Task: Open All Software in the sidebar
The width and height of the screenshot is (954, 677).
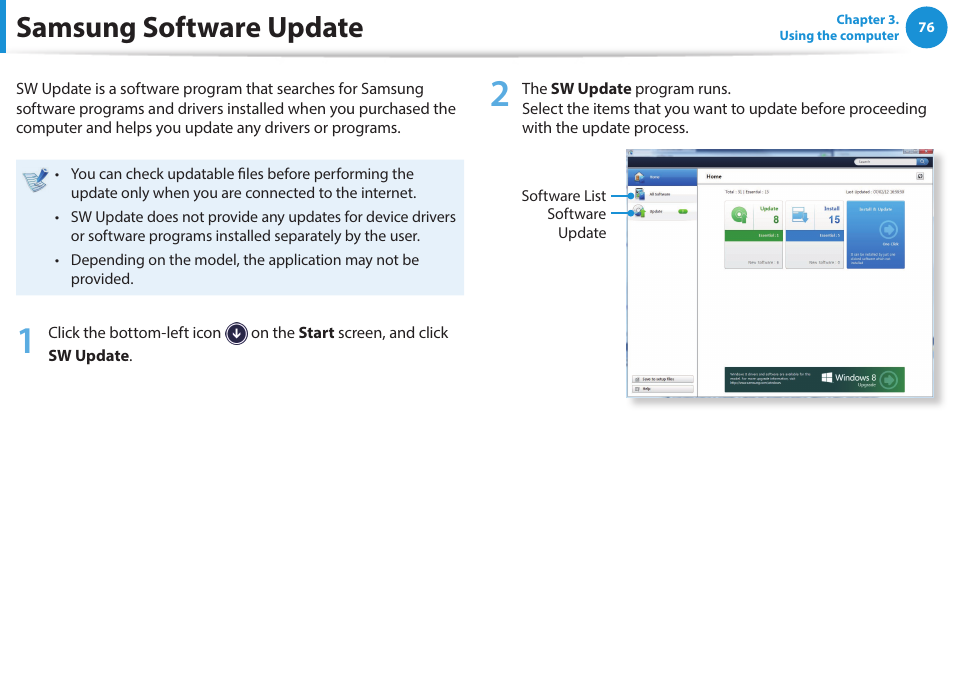Action: 662,194
